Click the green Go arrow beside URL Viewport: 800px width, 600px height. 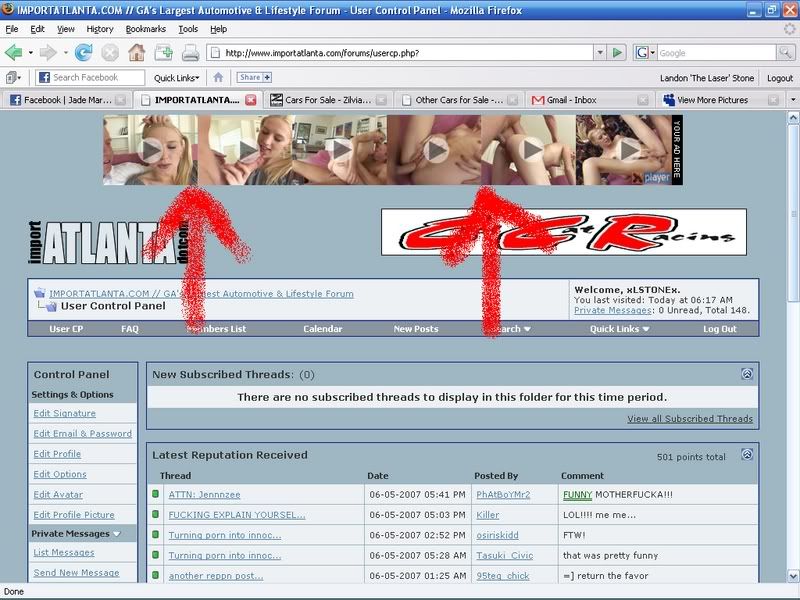pyautogui.click(x=618, y=52)
